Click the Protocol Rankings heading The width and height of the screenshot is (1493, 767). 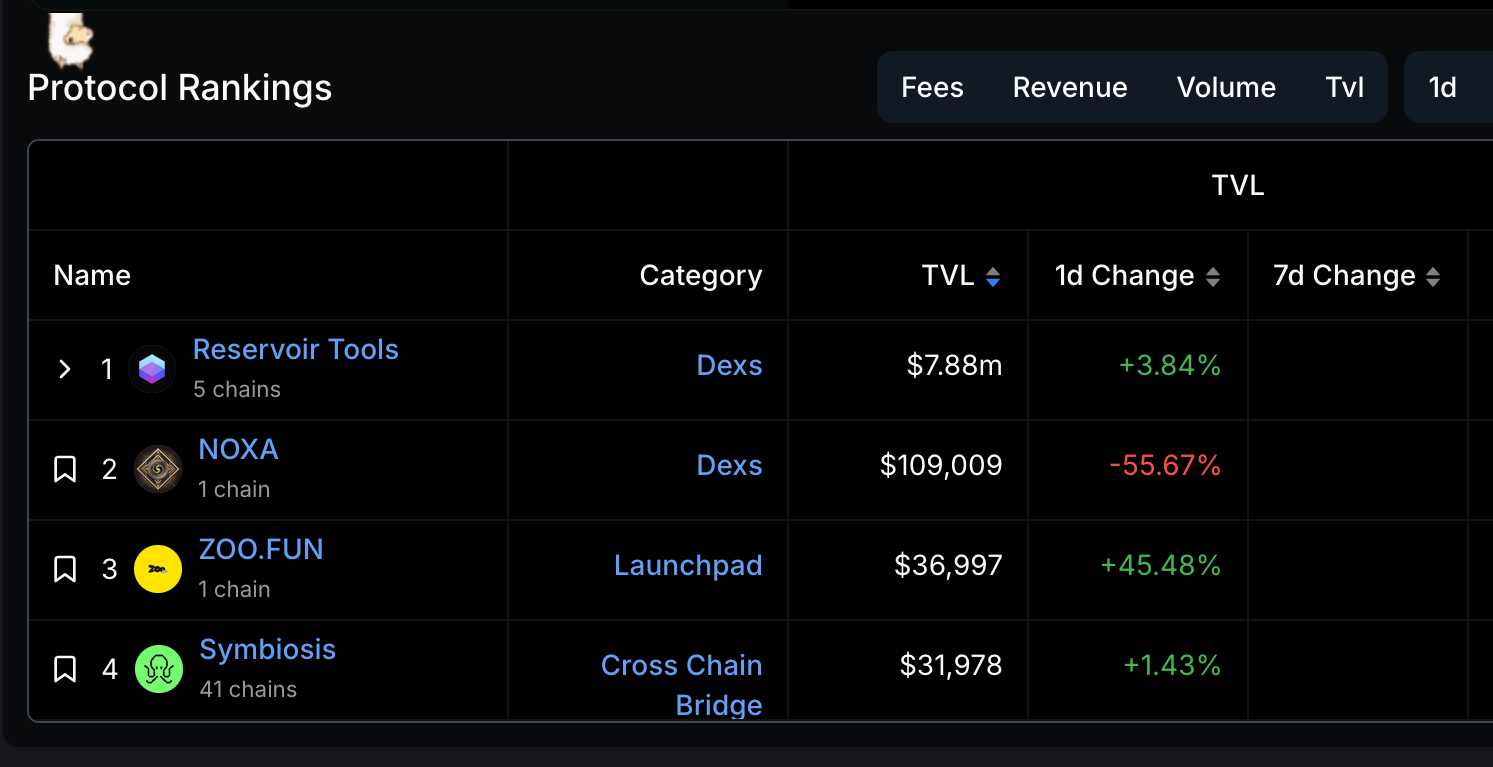(180, 88)
